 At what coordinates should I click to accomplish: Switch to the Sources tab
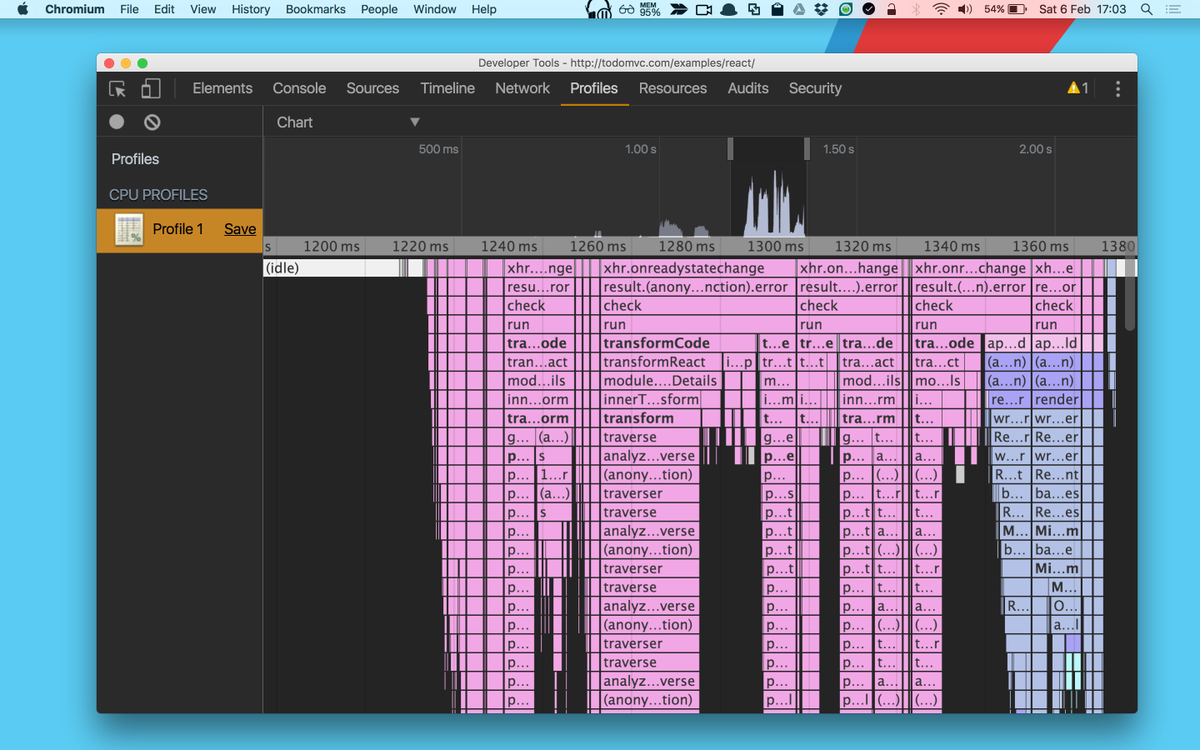(373, 88)
